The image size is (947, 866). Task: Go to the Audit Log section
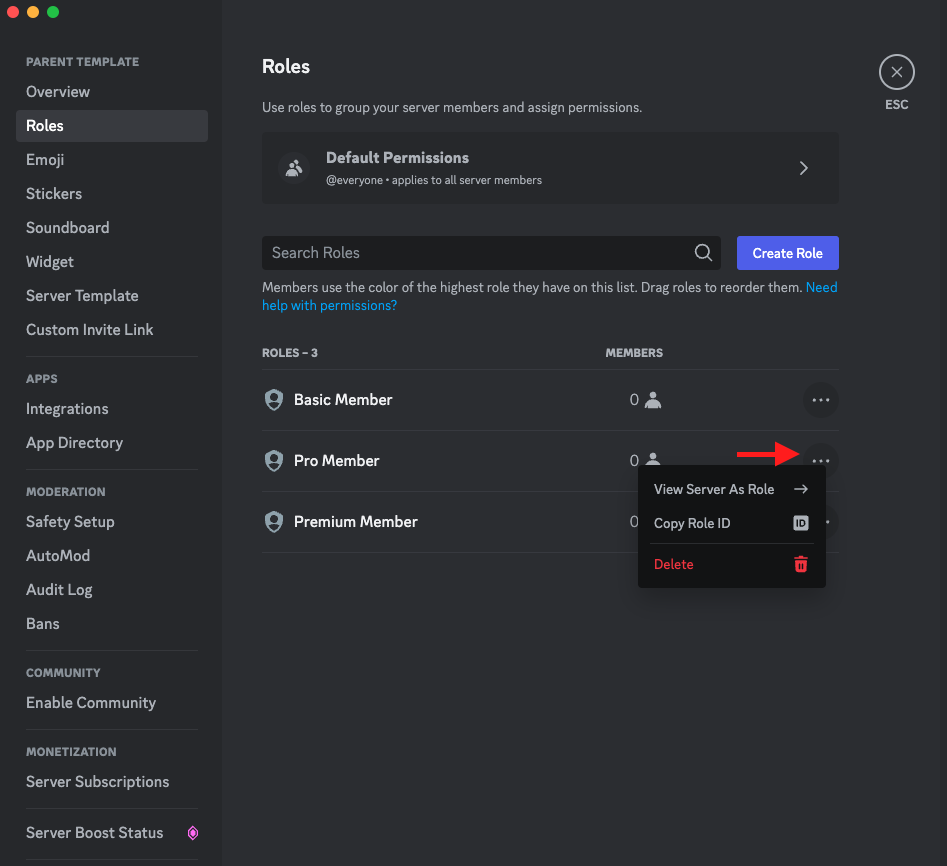coord(59,590)
